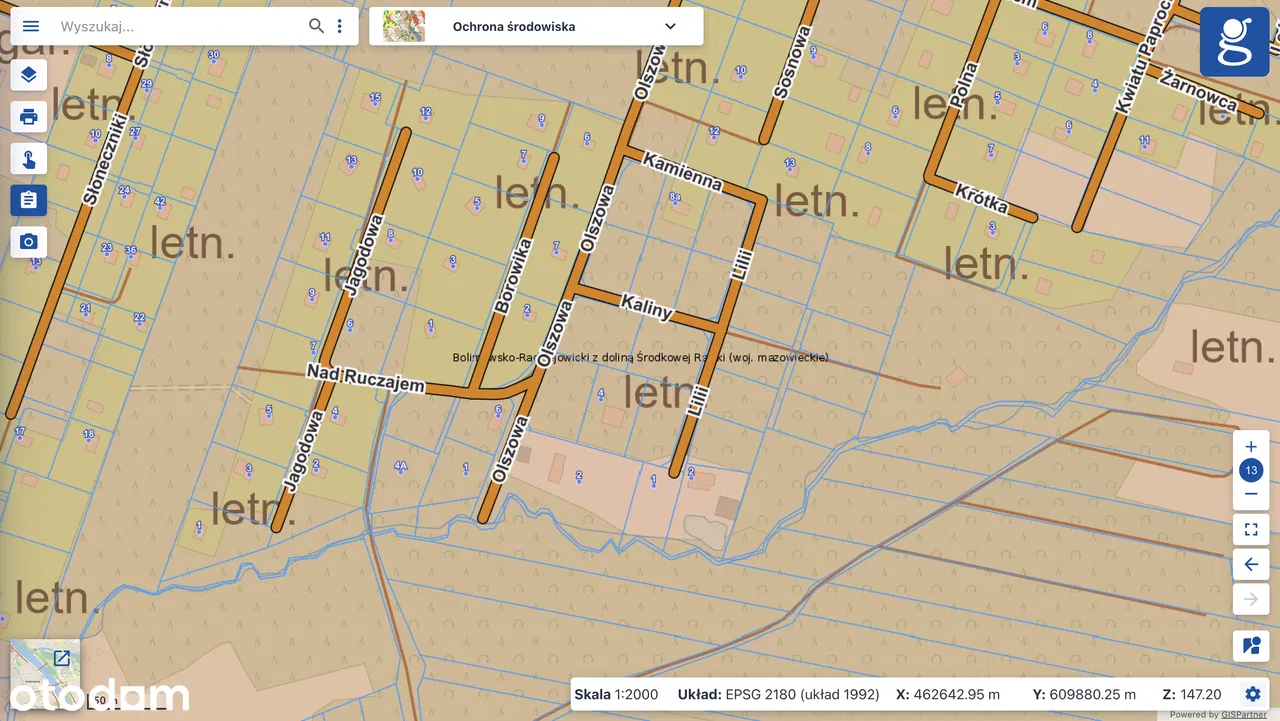Expand the overview minimap

(62, 658)
